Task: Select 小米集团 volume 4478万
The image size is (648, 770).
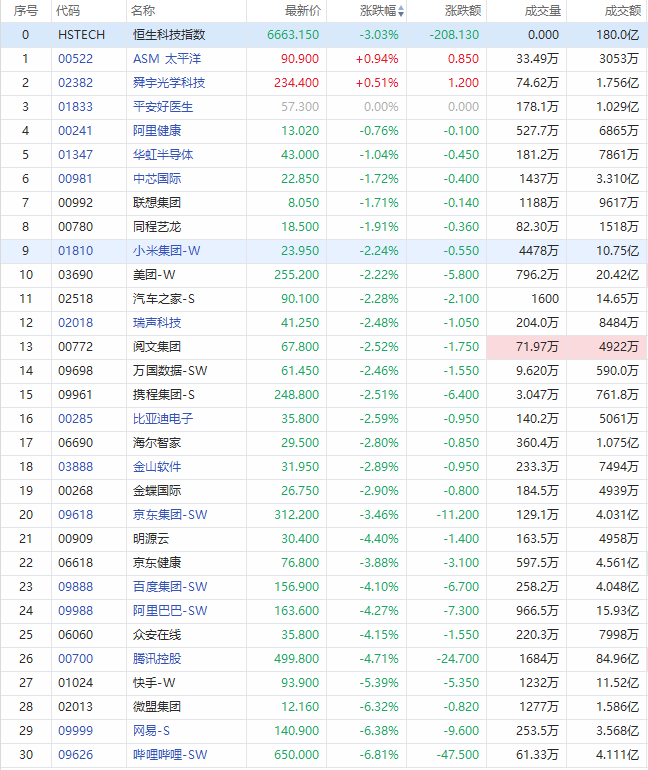Action: (x=539, y=251)
